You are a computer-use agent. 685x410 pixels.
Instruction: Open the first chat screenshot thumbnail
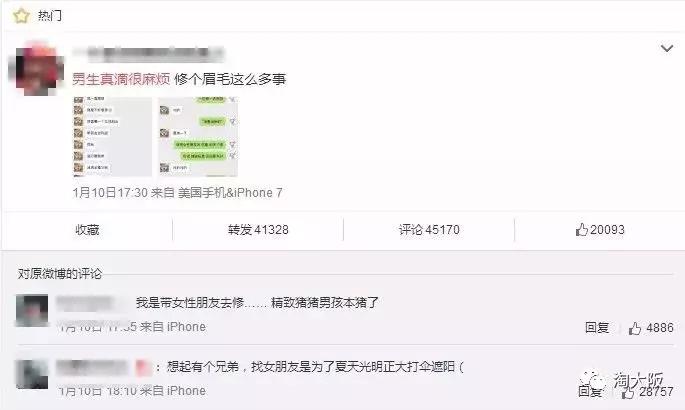tap(112, 137)
